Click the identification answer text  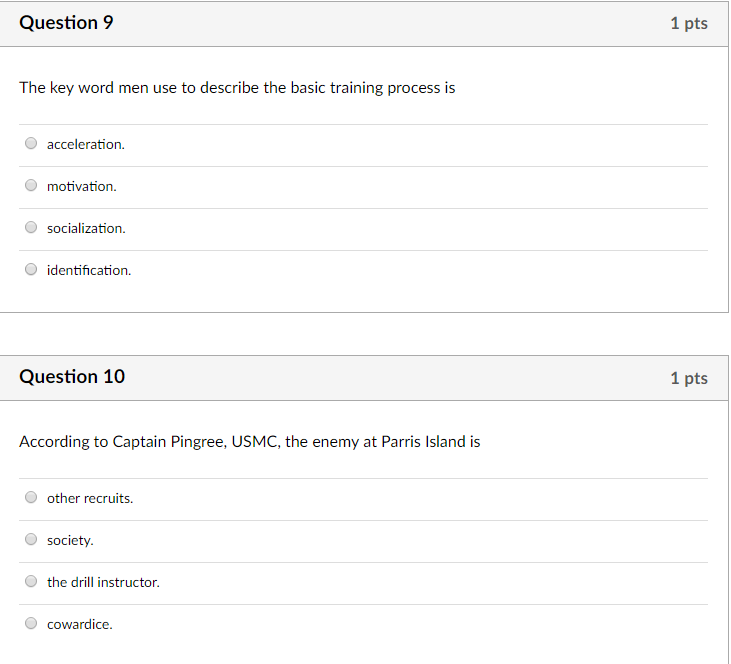point(89,270)
